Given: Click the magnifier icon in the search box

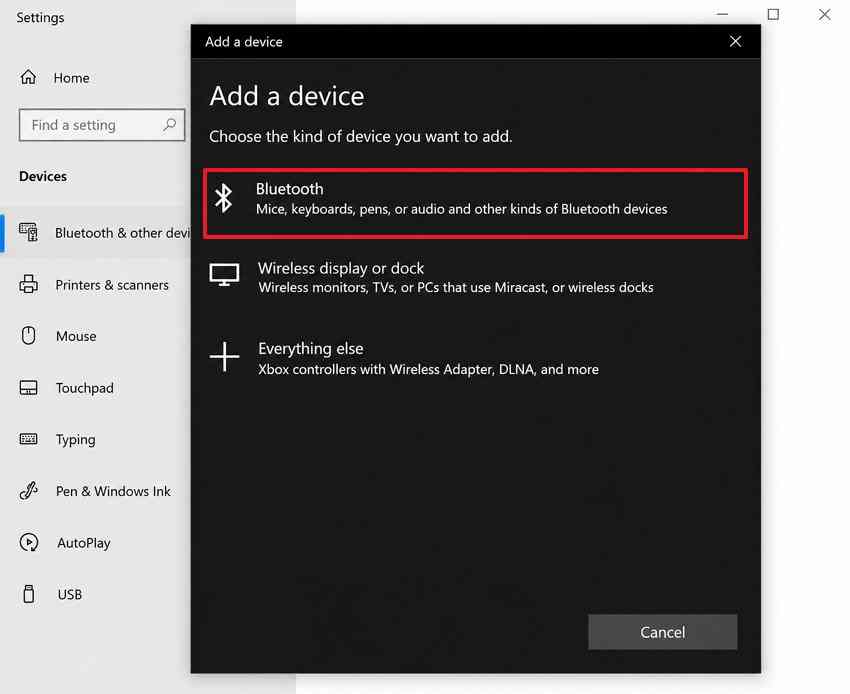Looking at the screenshot, I should pos(169,125).
